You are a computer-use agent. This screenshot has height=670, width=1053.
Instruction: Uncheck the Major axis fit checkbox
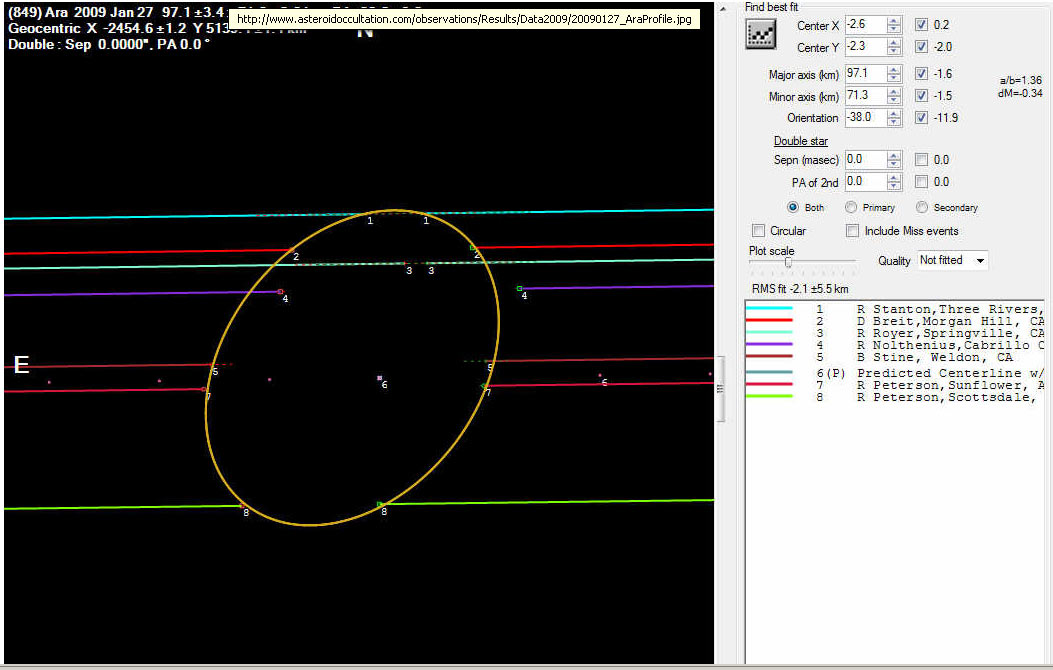click(921, 74)
